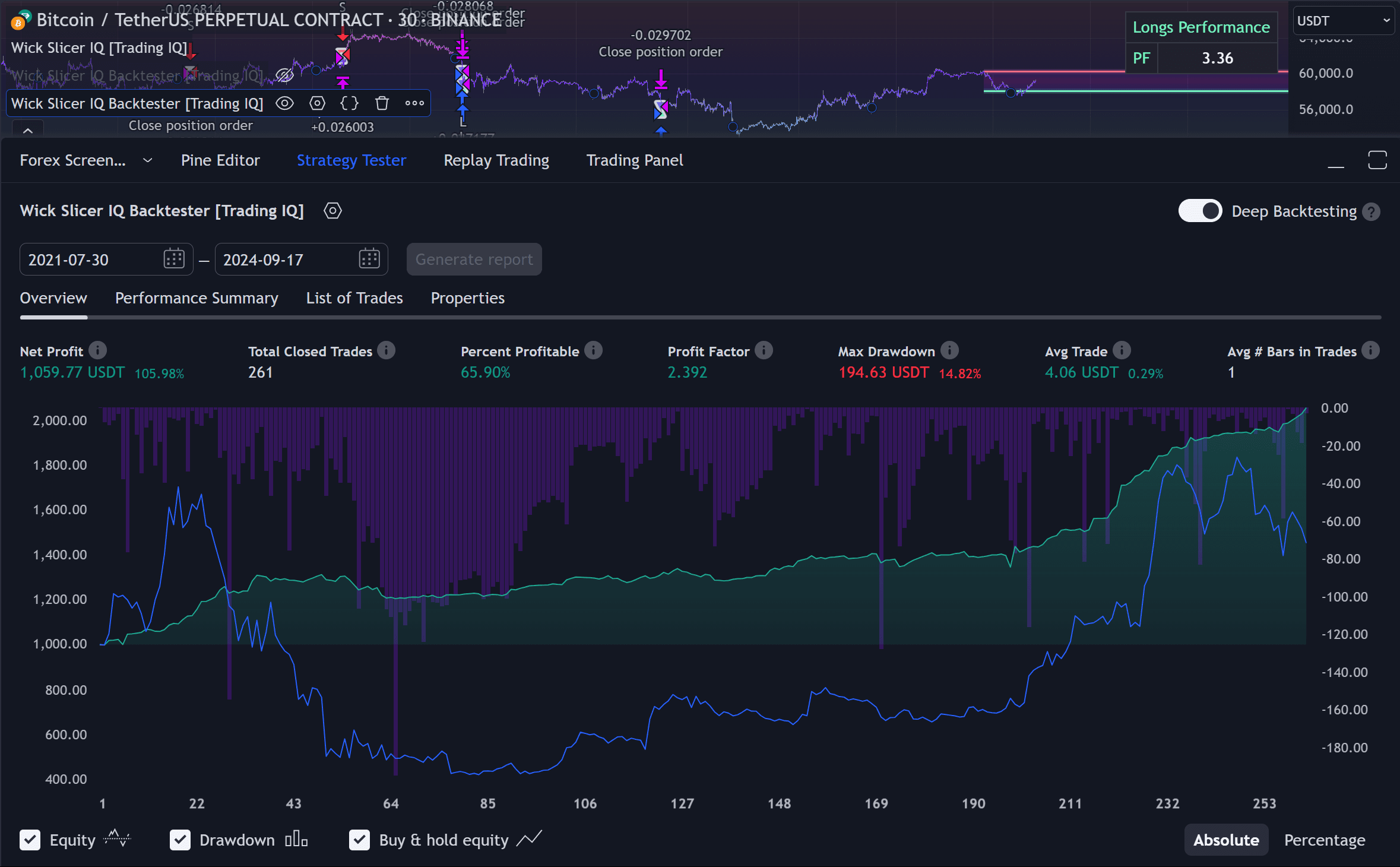The width and height of the screenshot is (1400, 867).
Task: Uncheck Buy & hold equity checkbox
Action: click(x=359, y=840)
